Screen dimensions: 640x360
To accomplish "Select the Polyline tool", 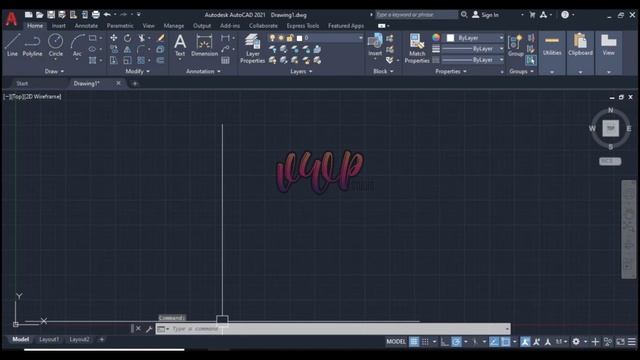I will 32,45.
